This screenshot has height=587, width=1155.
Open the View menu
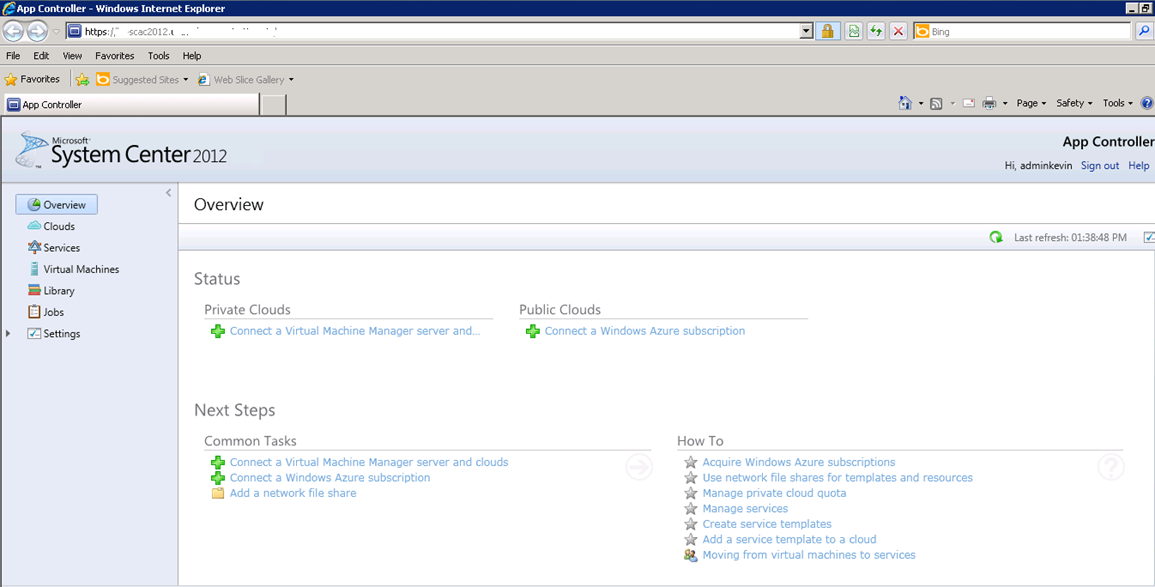(x=72, y=56)
